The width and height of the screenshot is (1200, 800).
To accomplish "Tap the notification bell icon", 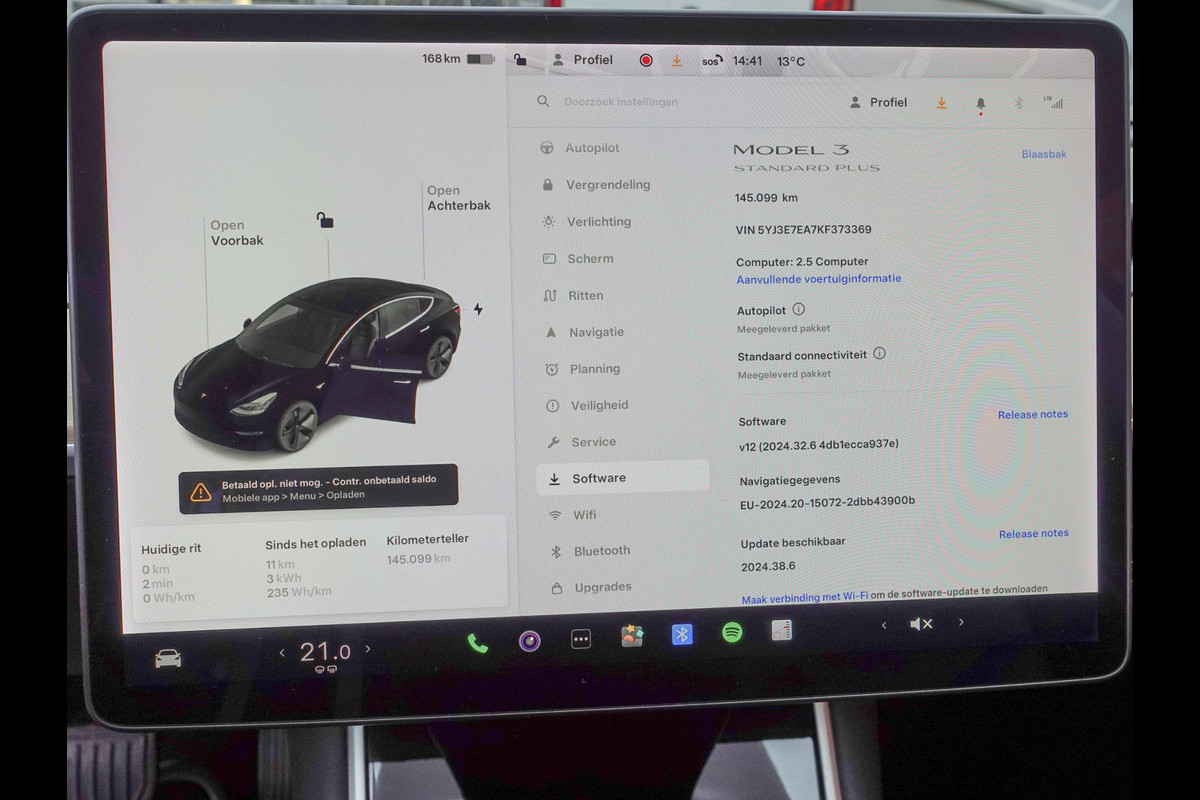I will click(x=980, y=103).
